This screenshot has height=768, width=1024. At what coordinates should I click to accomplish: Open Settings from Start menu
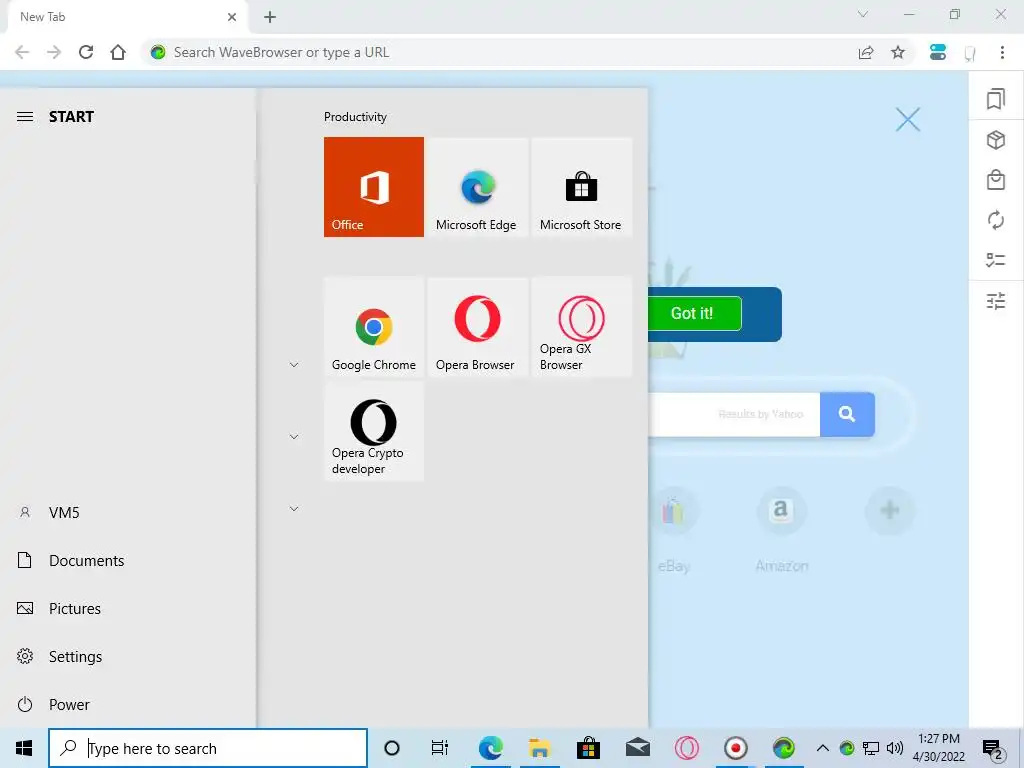[x=127, y=656]
